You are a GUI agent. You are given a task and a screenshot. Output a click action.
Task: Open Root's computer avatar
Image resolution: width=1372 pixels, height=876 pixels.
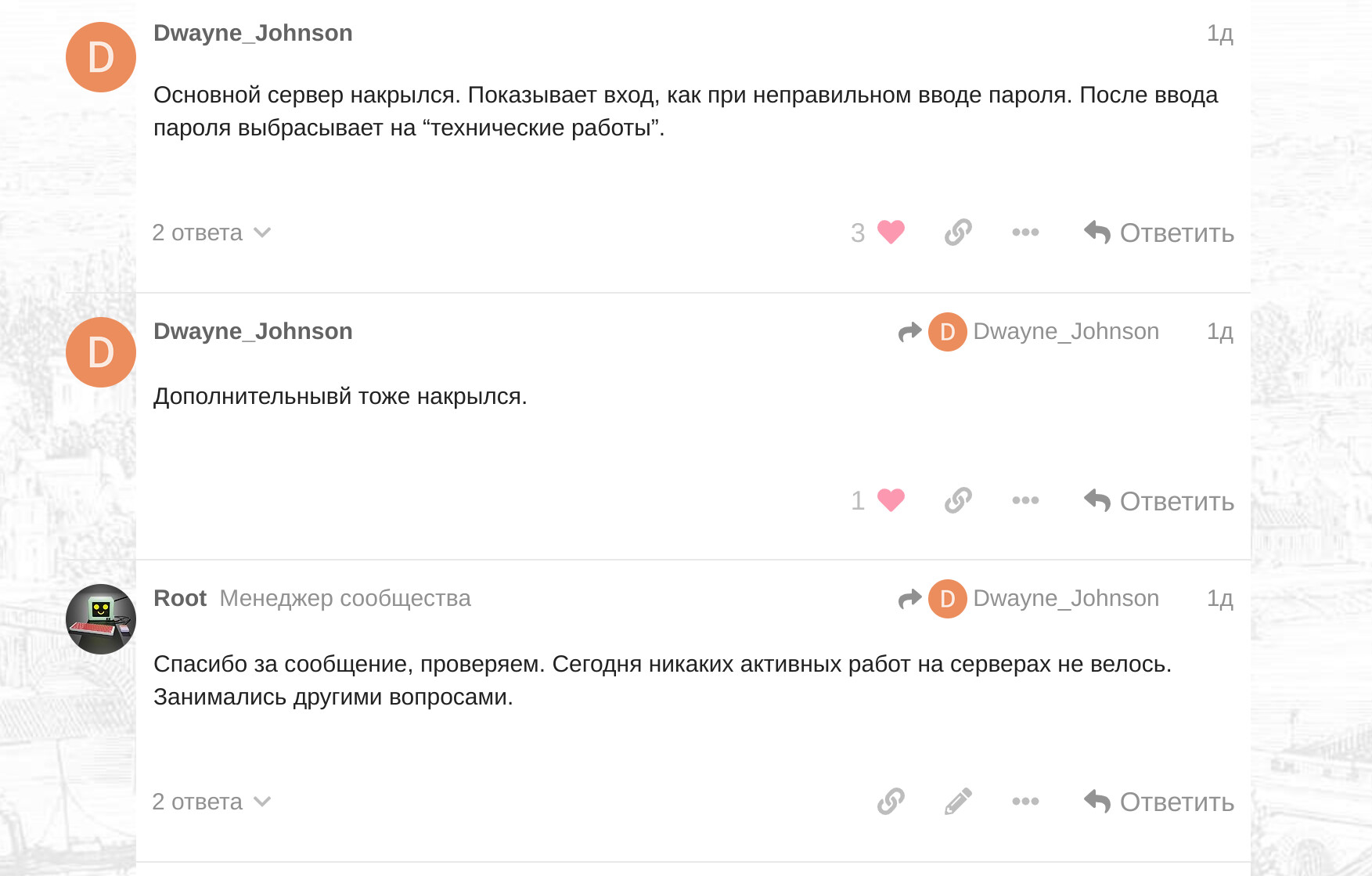(x=101, y=619)
